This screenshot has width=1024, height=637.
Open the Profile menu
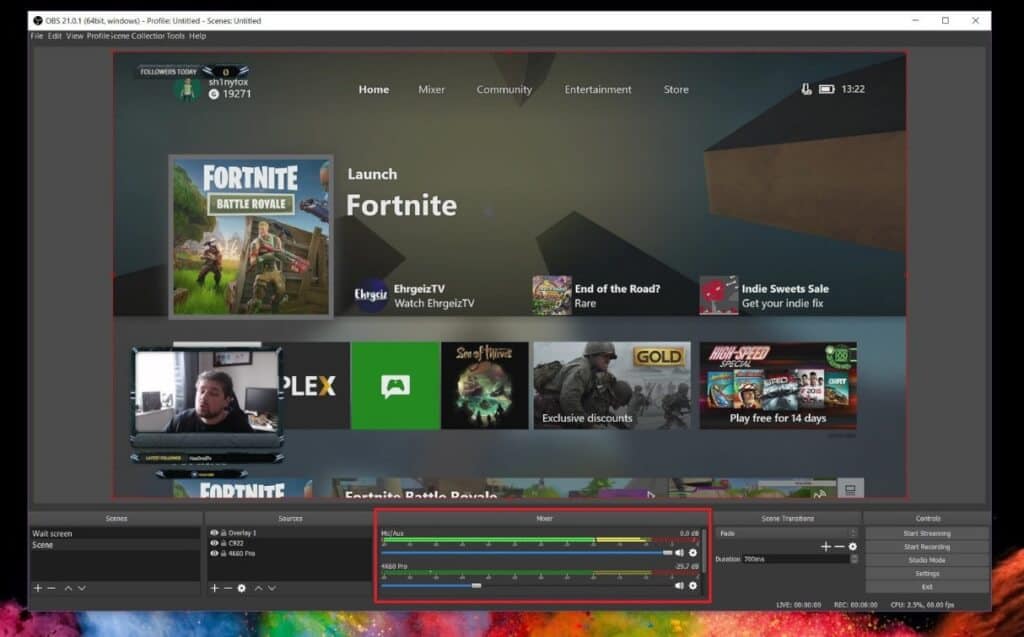[97, 36]
